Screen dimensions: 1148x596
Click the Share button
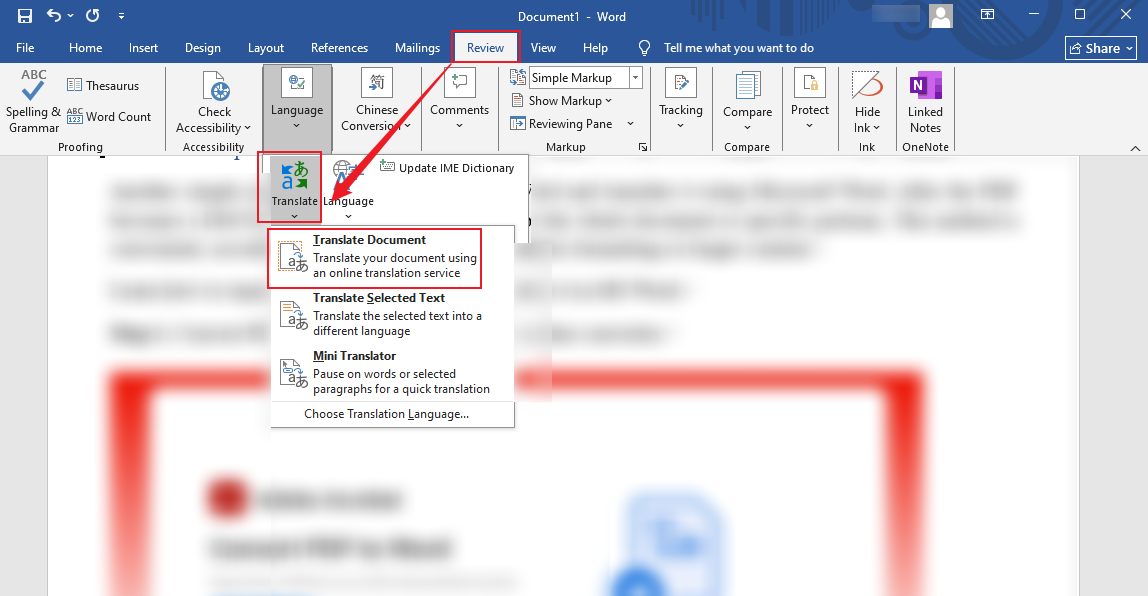click(x=1100, y=47)
